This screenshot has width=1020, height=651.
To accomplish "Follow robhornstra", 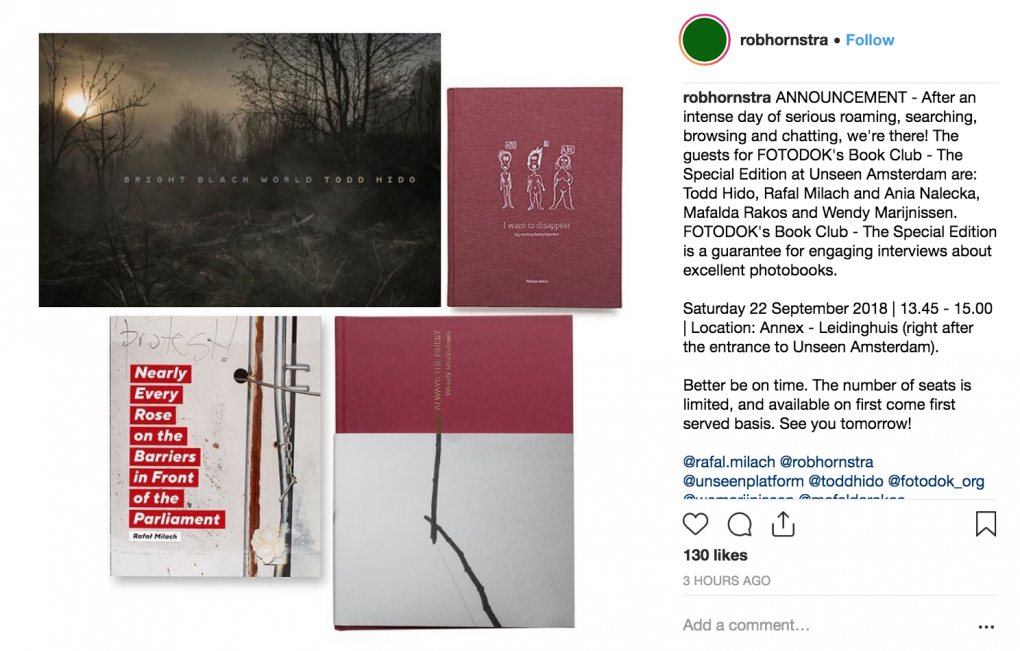I will tap(870, 40).
